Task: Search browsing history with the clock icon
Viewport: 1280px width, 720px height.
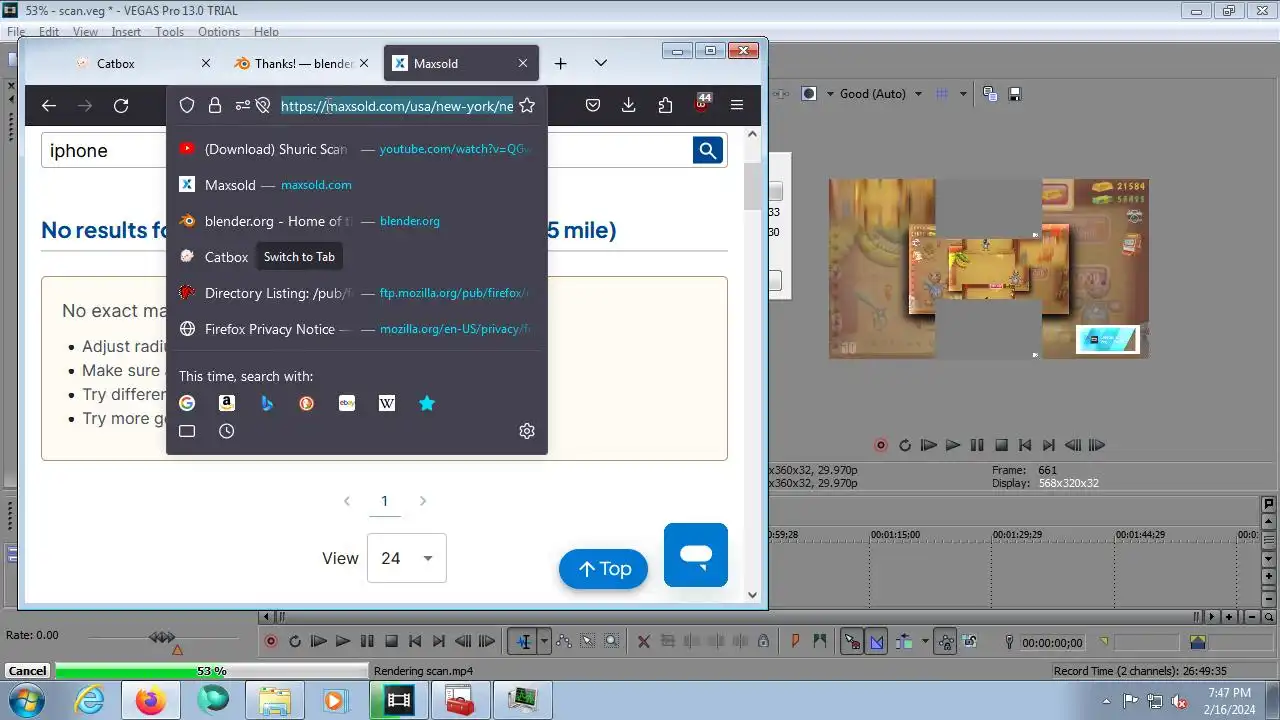Action: pos(227,431)
